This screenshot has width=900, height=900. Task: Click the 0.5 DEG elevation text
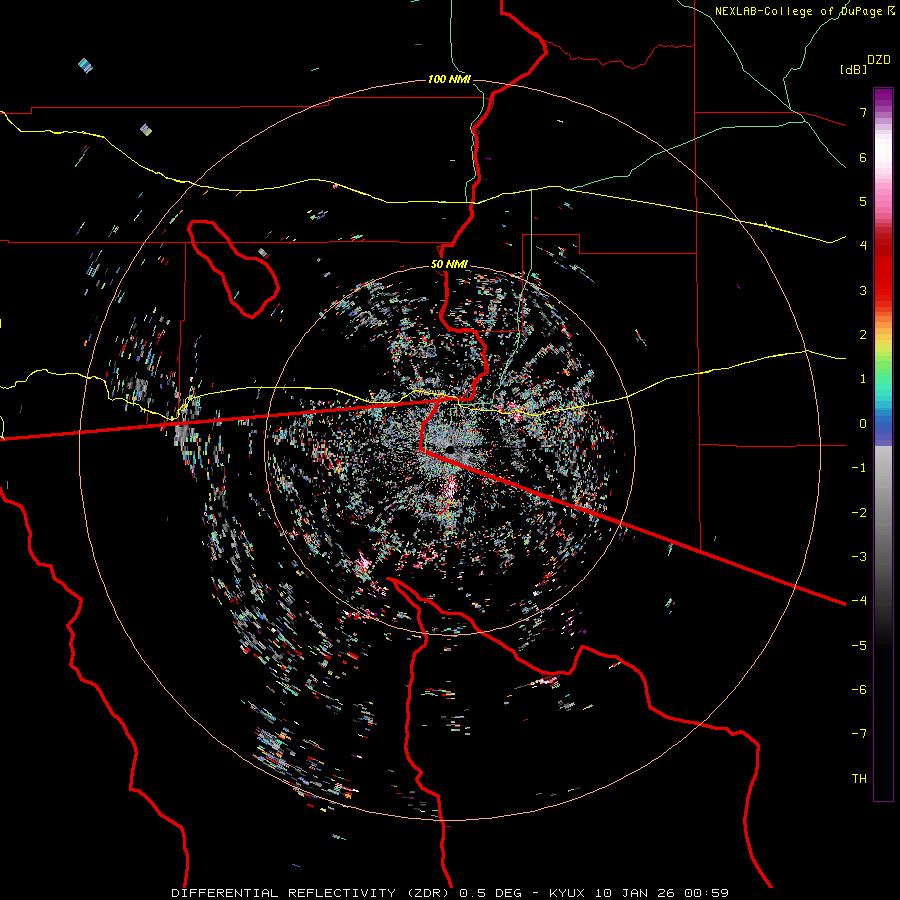pos(490,893)
